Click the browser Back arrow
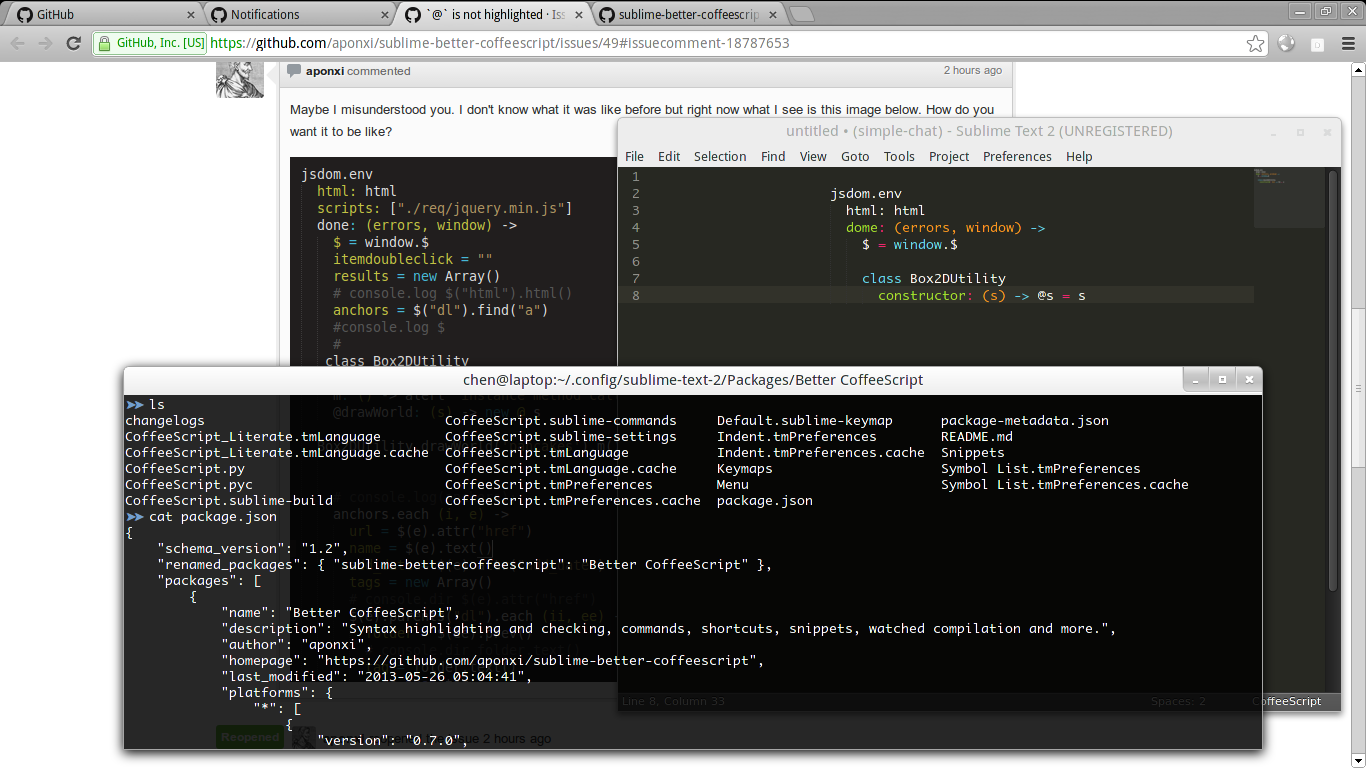Viewport: 1366px width, 768px height. [x=18, y=43]
